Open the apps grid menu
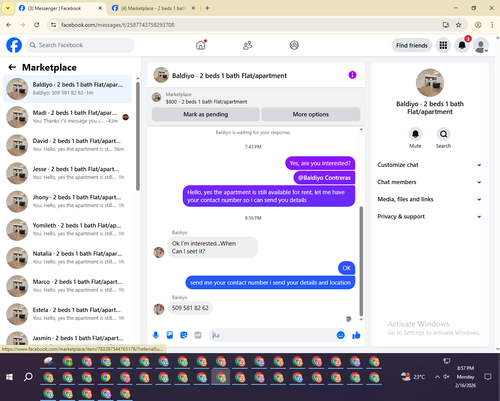The width and height of the screenshot is (500, 401). point(443,45)
